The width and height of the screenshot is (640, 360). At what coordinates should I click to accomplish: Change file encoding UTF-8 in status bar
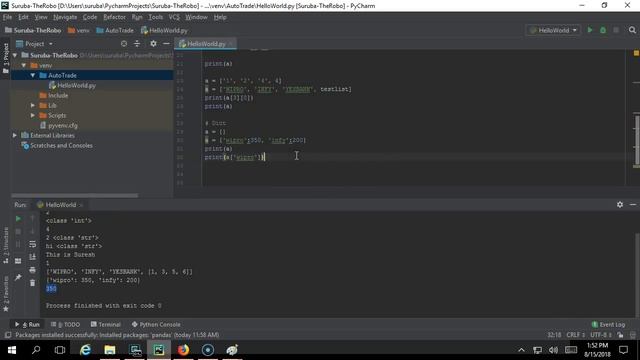click(x=601, y=335)
